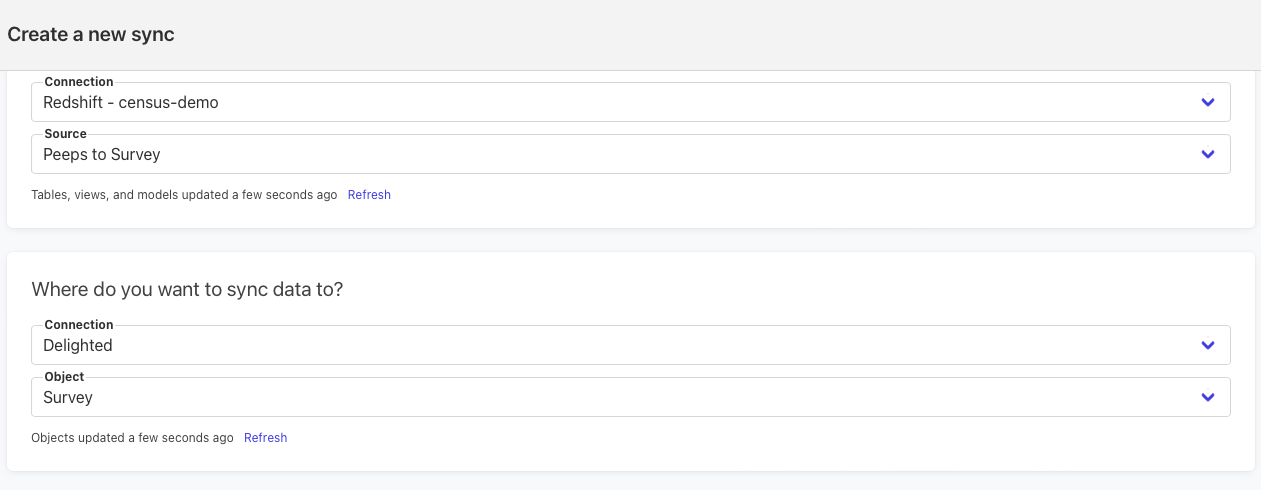Click the "Connection" label above Delighted

coord(79,325)
